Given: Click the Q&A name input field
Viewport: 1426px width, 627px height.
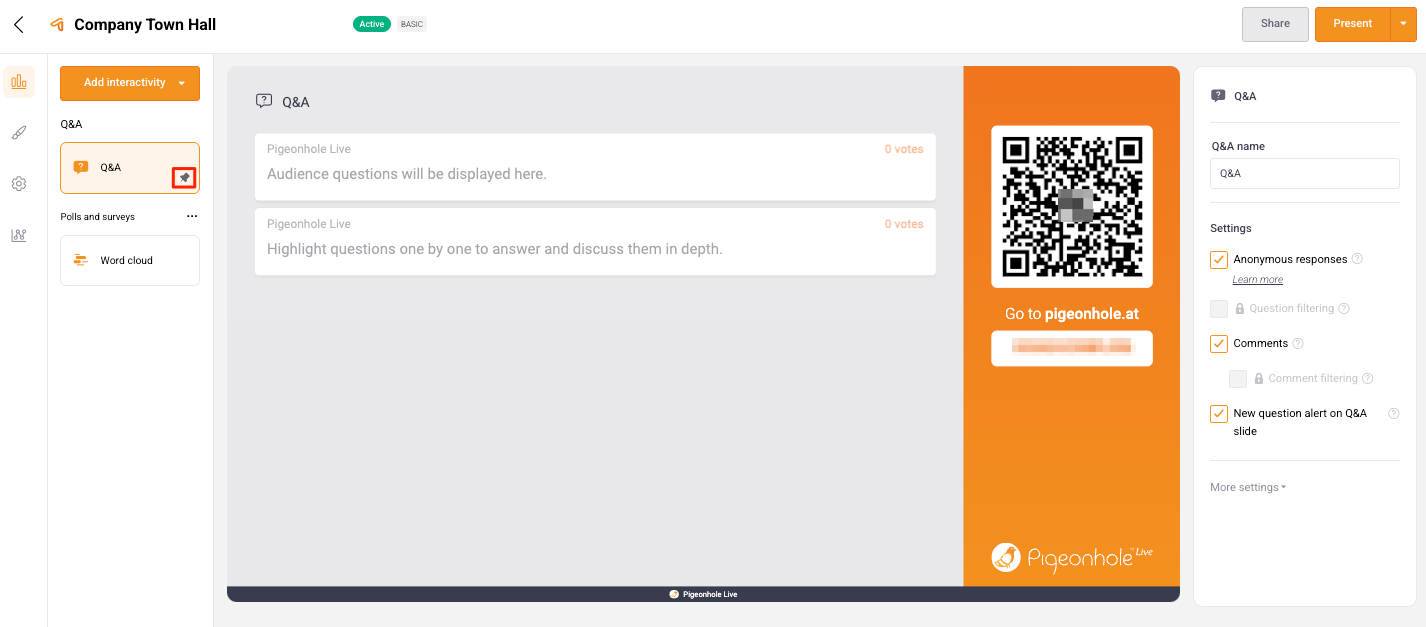Looking at the screenshot, I should (x=1304, y=173).
